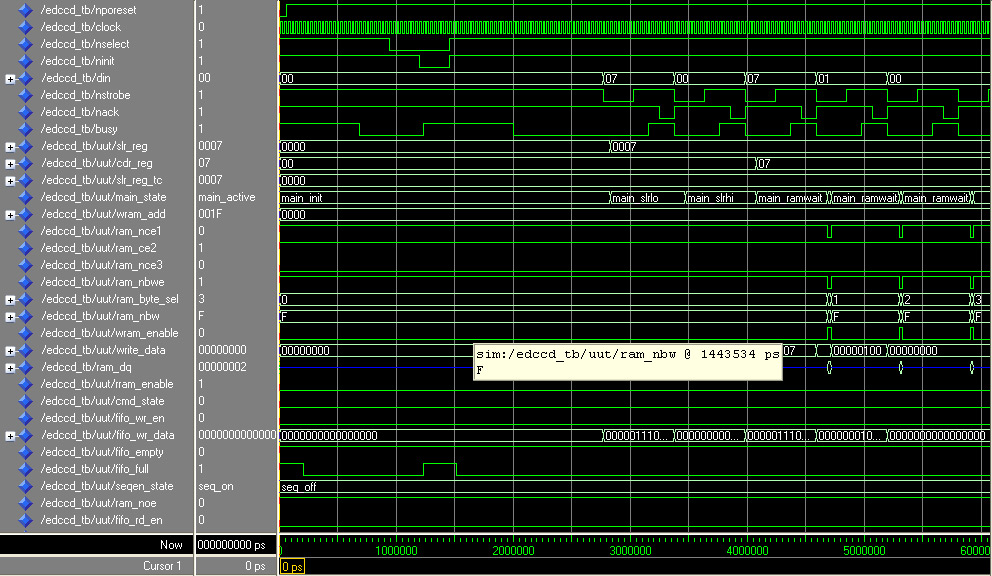Click the main_active value of main_state
The image size is (992, 576).
point(226,197)
